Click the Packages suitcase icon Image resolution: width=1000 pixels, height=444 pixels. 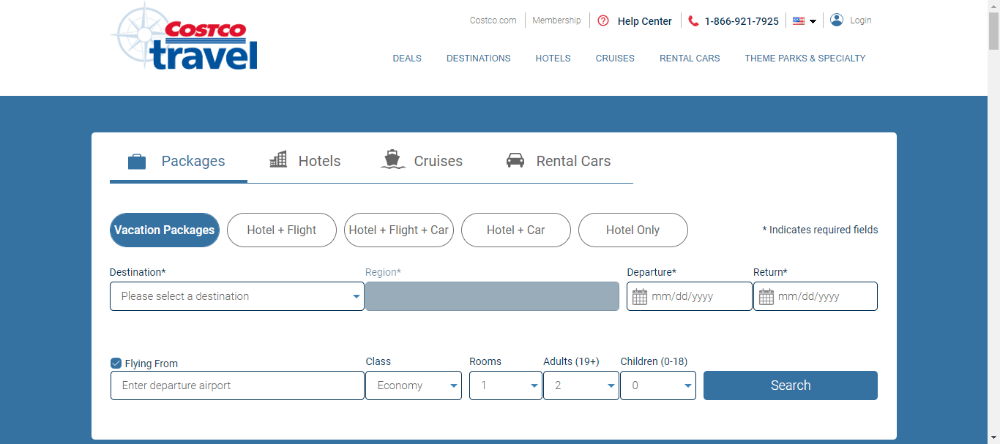pos(137,161)
